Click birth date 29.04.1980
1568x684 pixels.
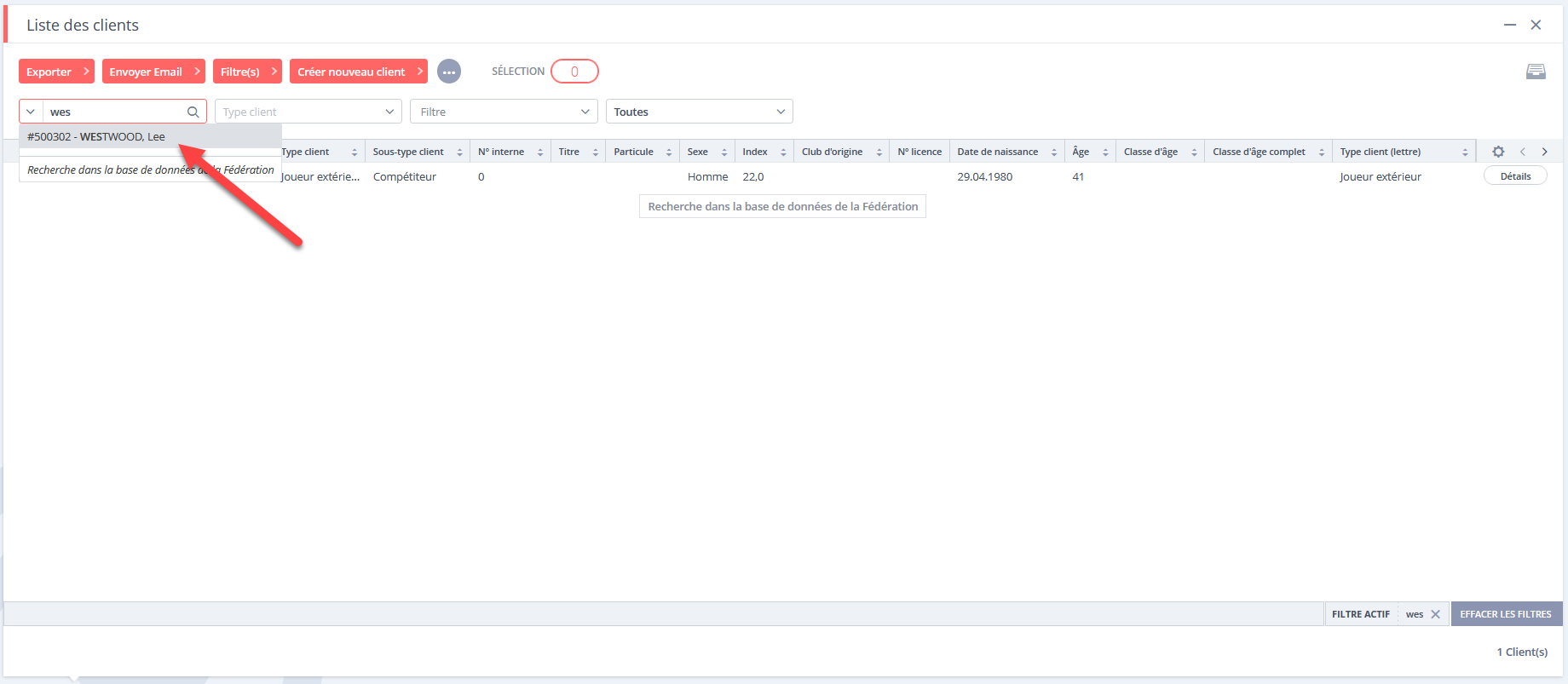click(x=985, y=176)
